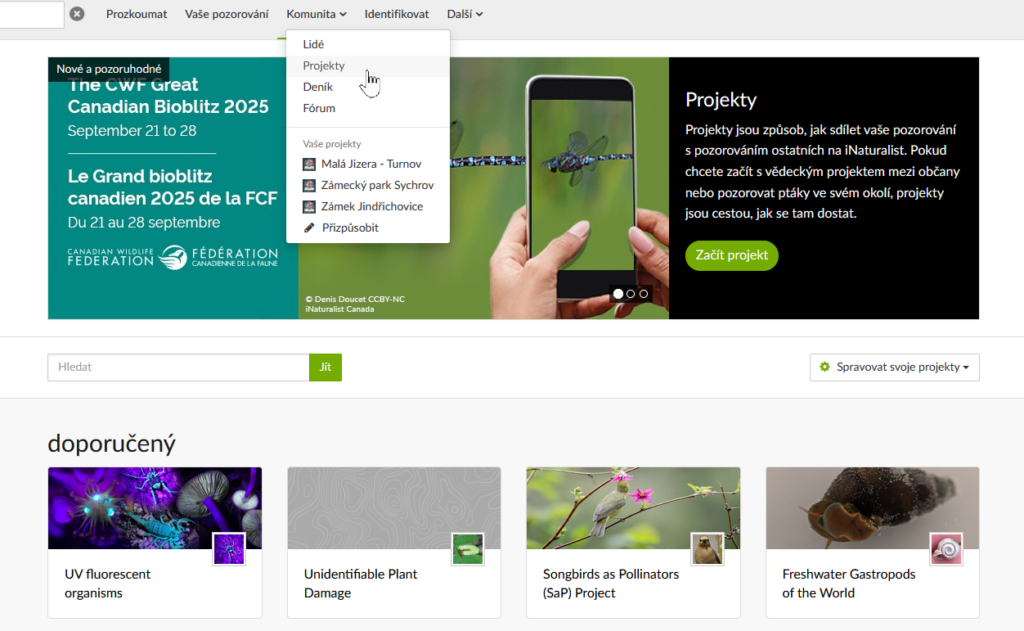Click the Freshwater Gastropods snail badge icon

[946, 549]
